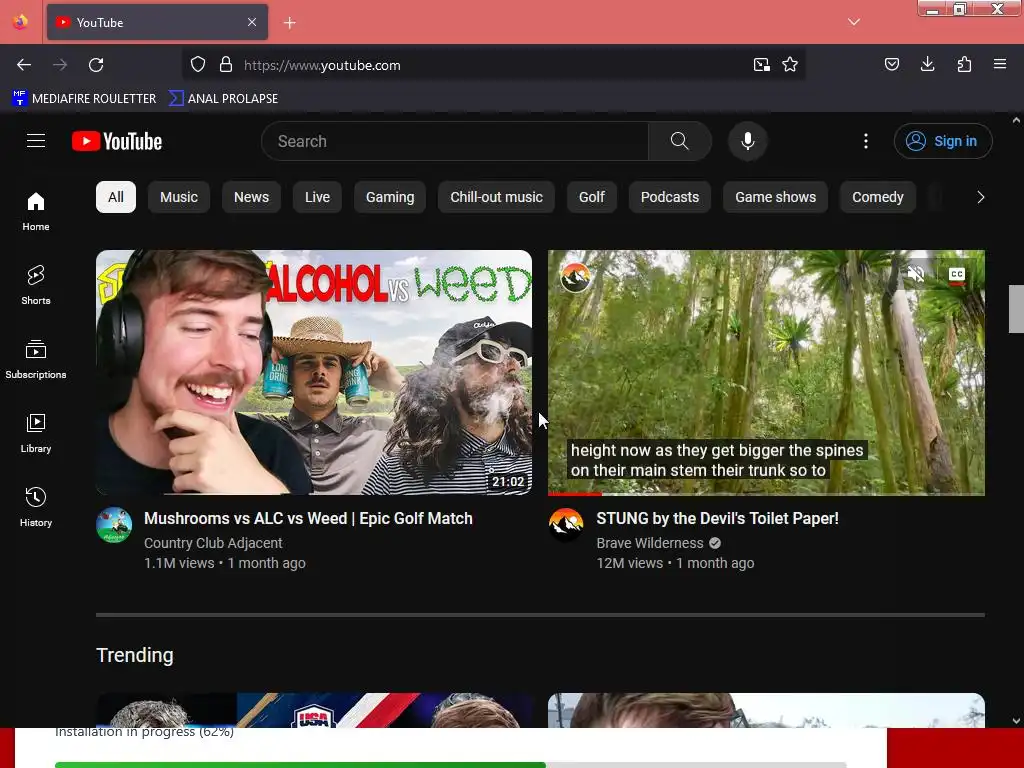Select the Chill-out music chip

point(496,197)
